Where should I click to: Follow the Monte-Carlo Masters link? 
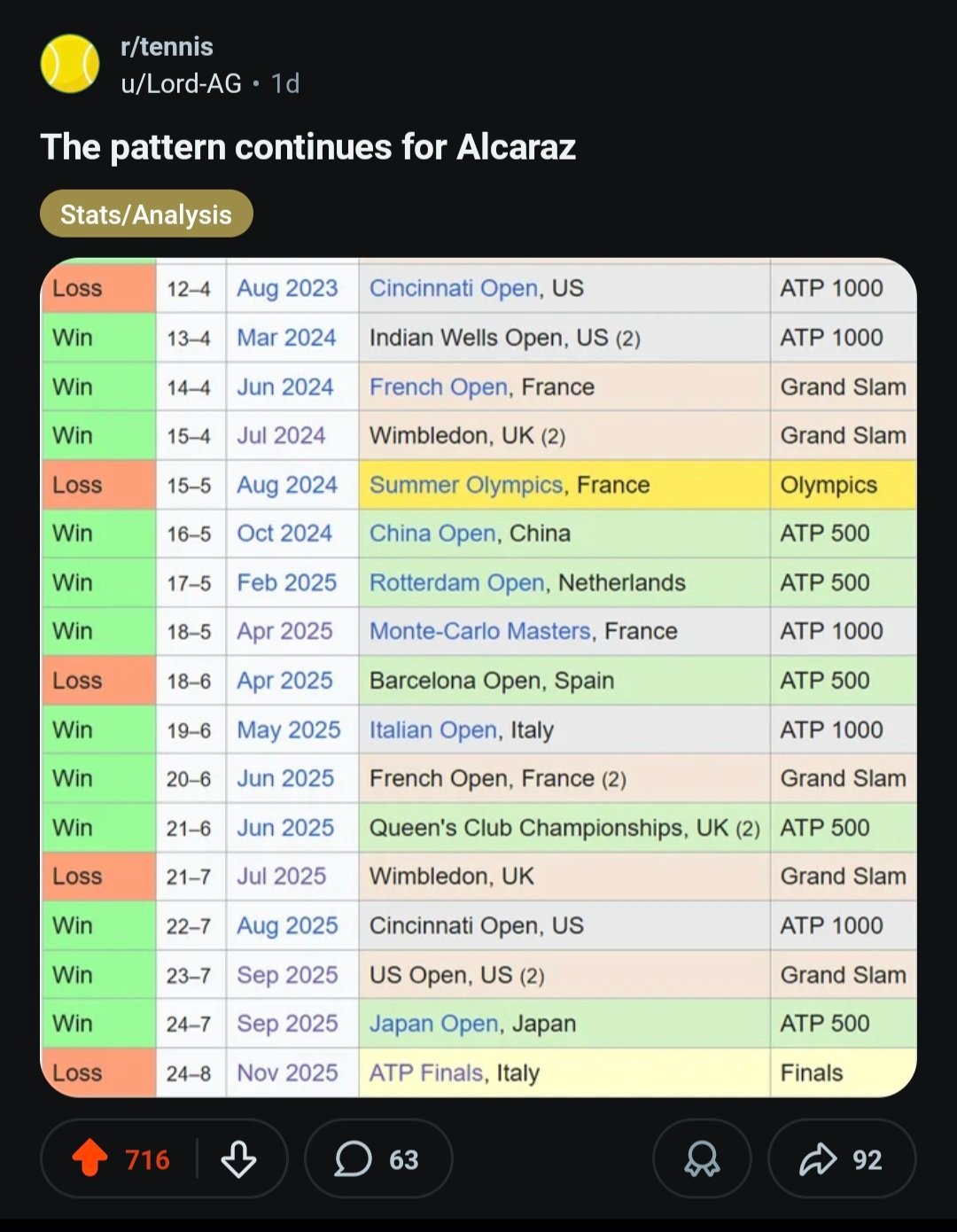tap(479, 631)
